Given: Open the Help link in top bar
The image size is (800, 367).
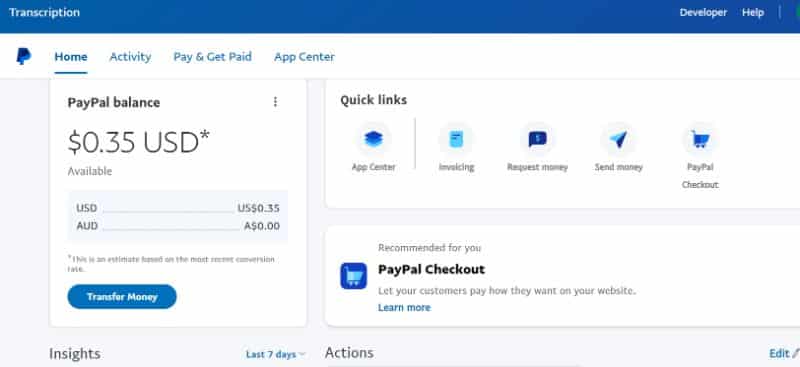Looking at the screenshot, I should click(753, 13).
